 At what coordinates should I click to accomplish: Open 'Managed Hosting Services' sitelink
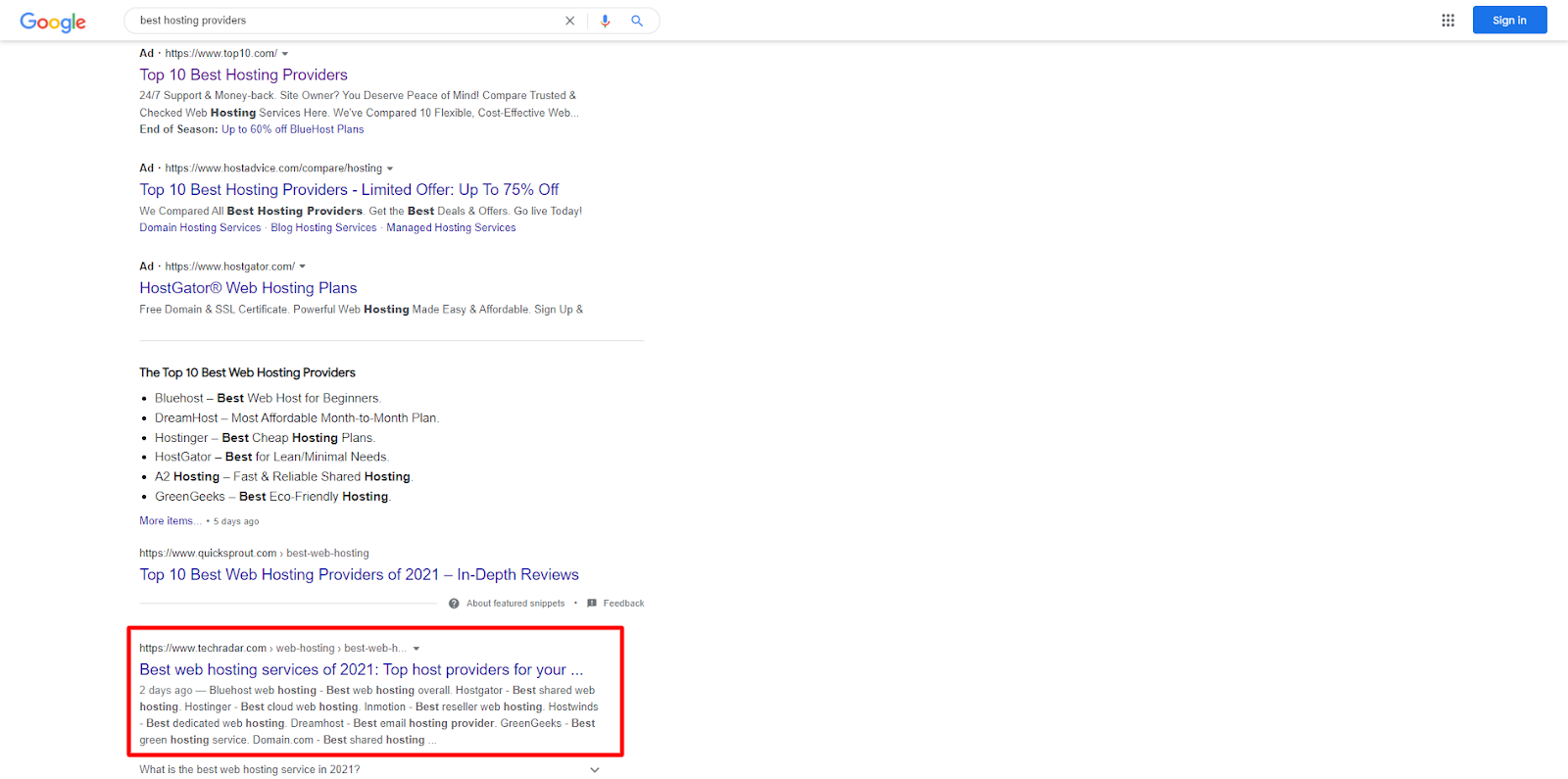[x=451, y=227]
